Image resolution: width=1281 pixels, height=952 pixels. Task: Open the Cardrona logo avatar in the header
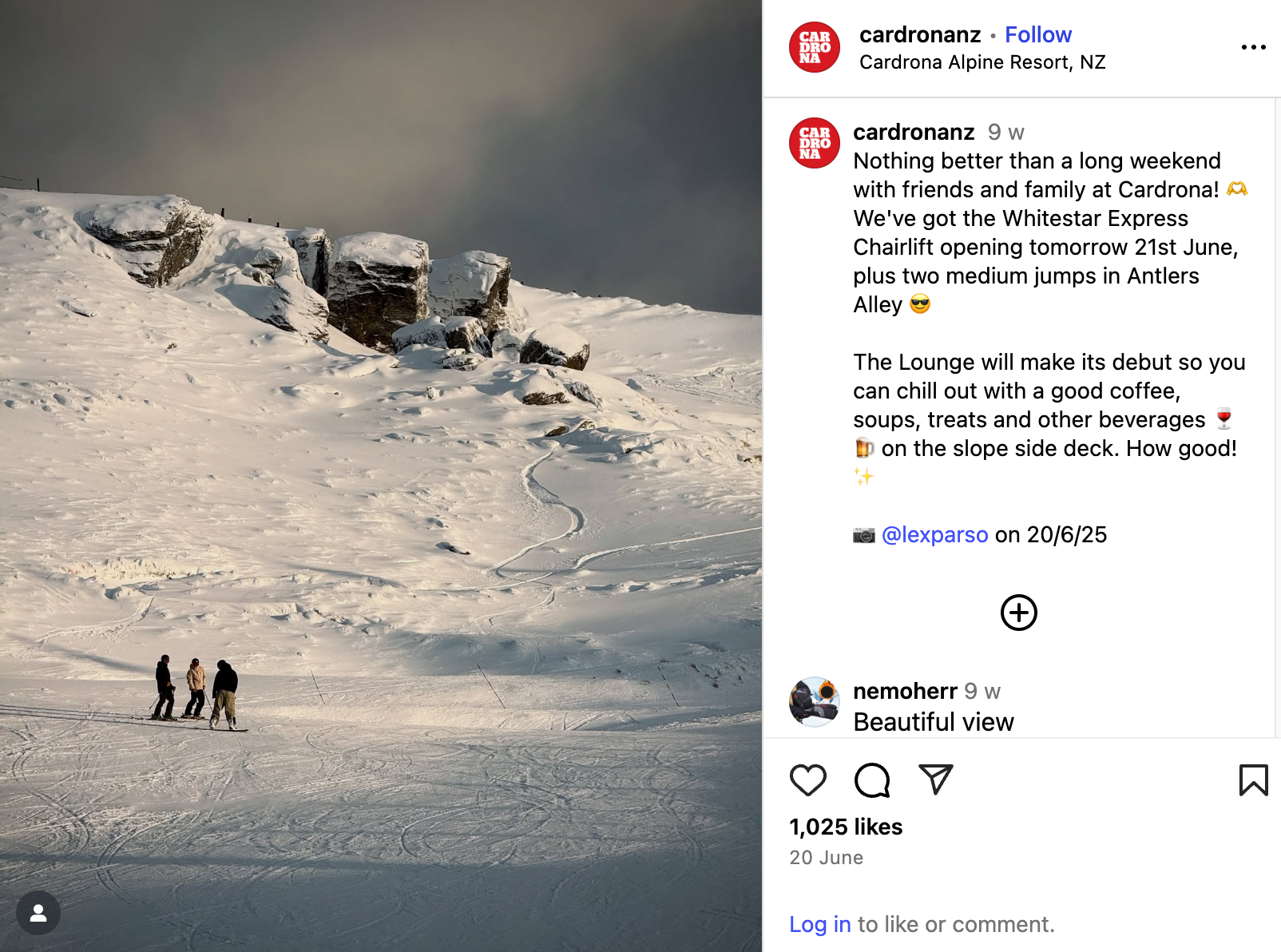point(814,47)
